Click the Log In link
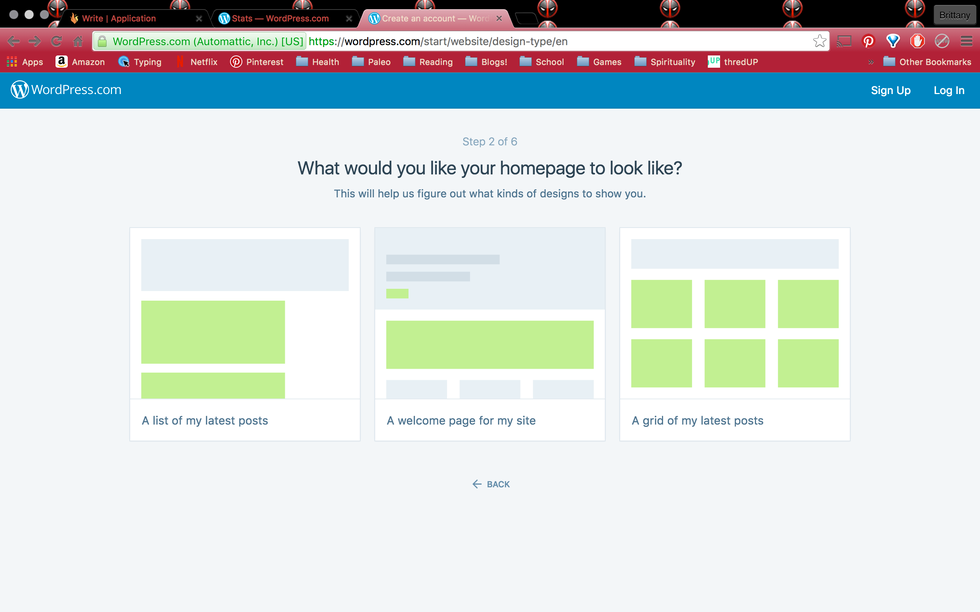This screenshot has height=612, width=980. (x=948, y=90)
